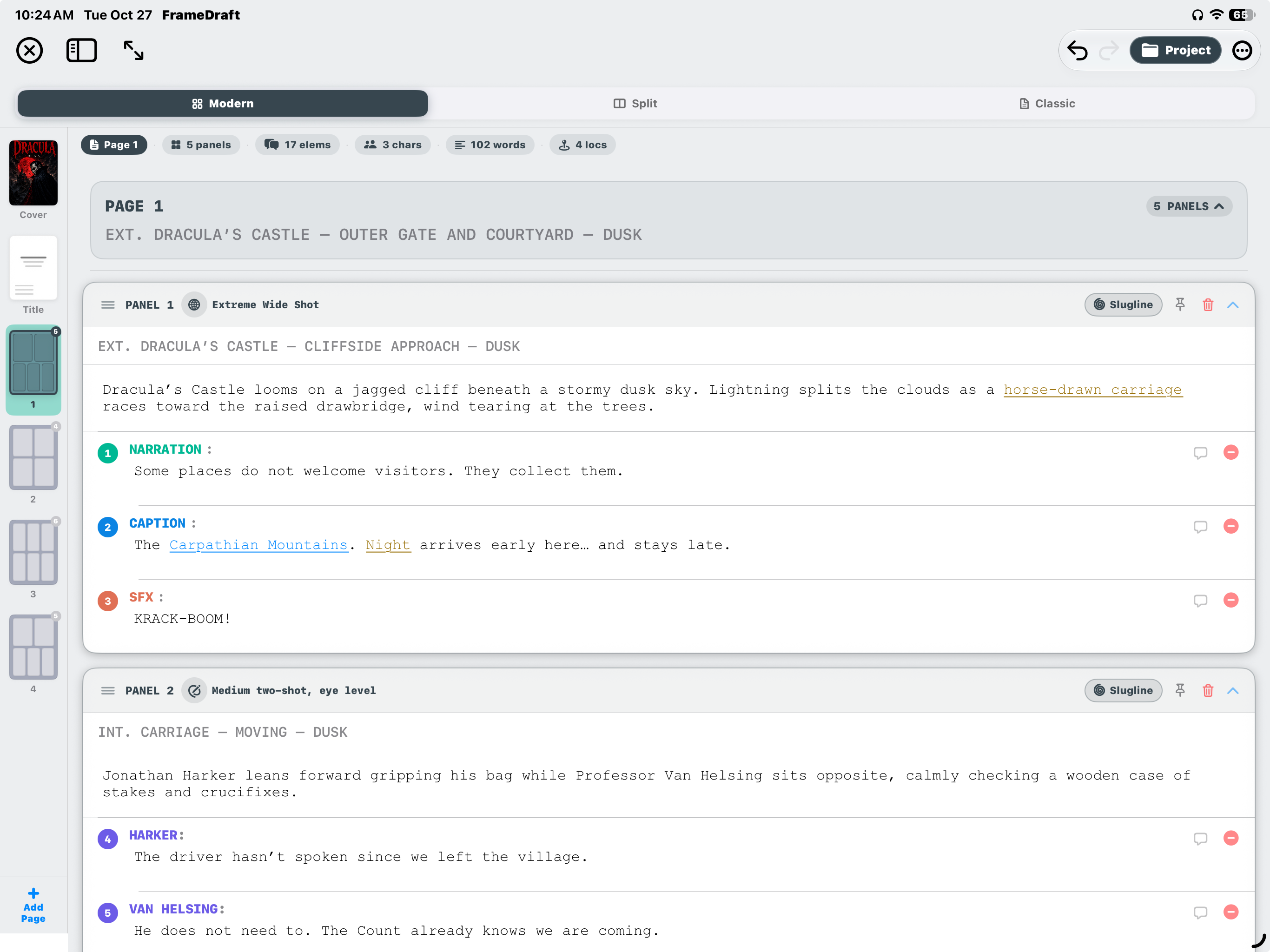Screen dimensions: 1270x952
Task: Remove the CAPTION element
Action: coord(1231,527)
